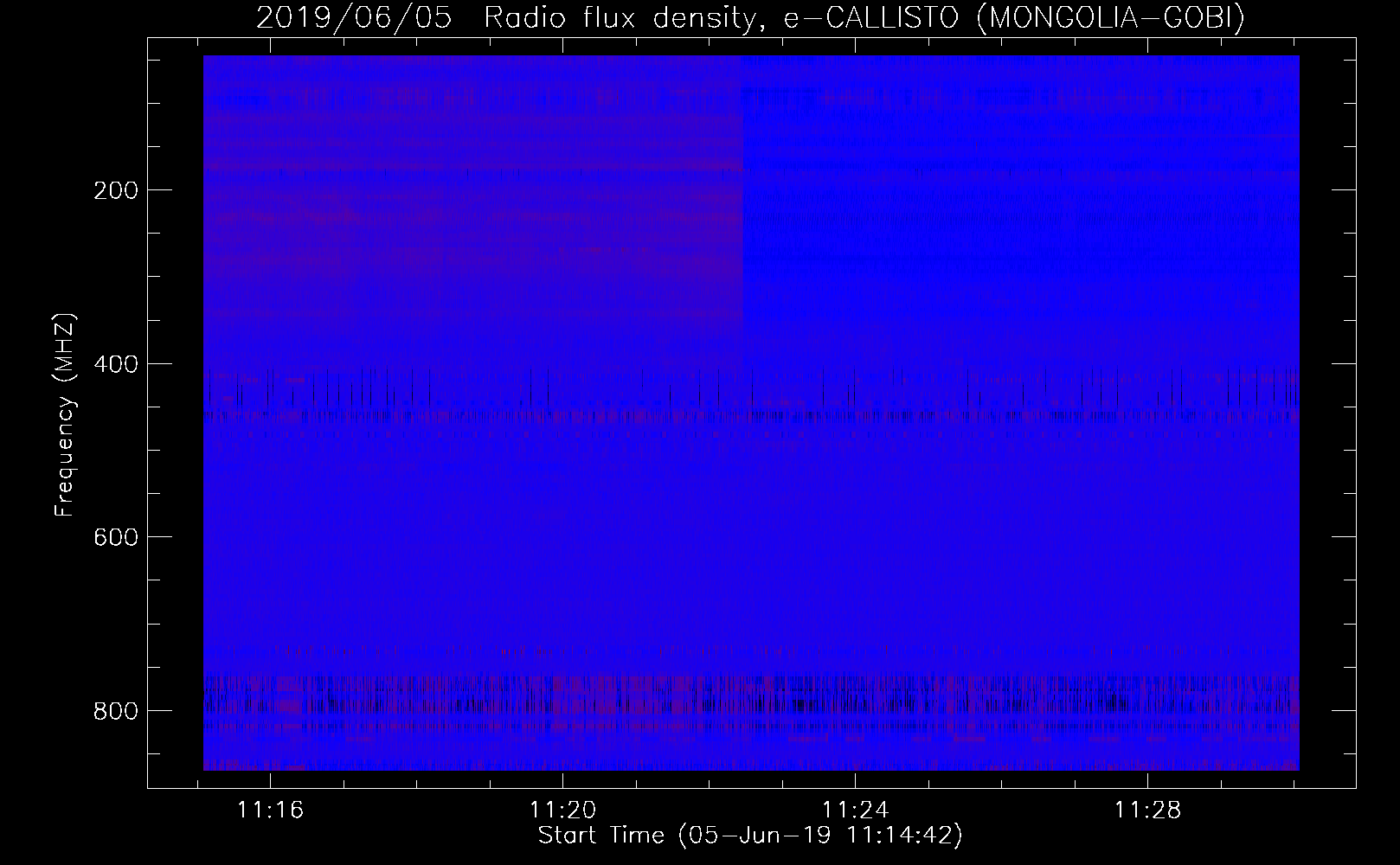Screen dimensions: 1400x865
Task: Click the plot title 'Radio flux density, e-CALLISTO (MONGOLIA-GOBI)'
Action: point(864,18)
